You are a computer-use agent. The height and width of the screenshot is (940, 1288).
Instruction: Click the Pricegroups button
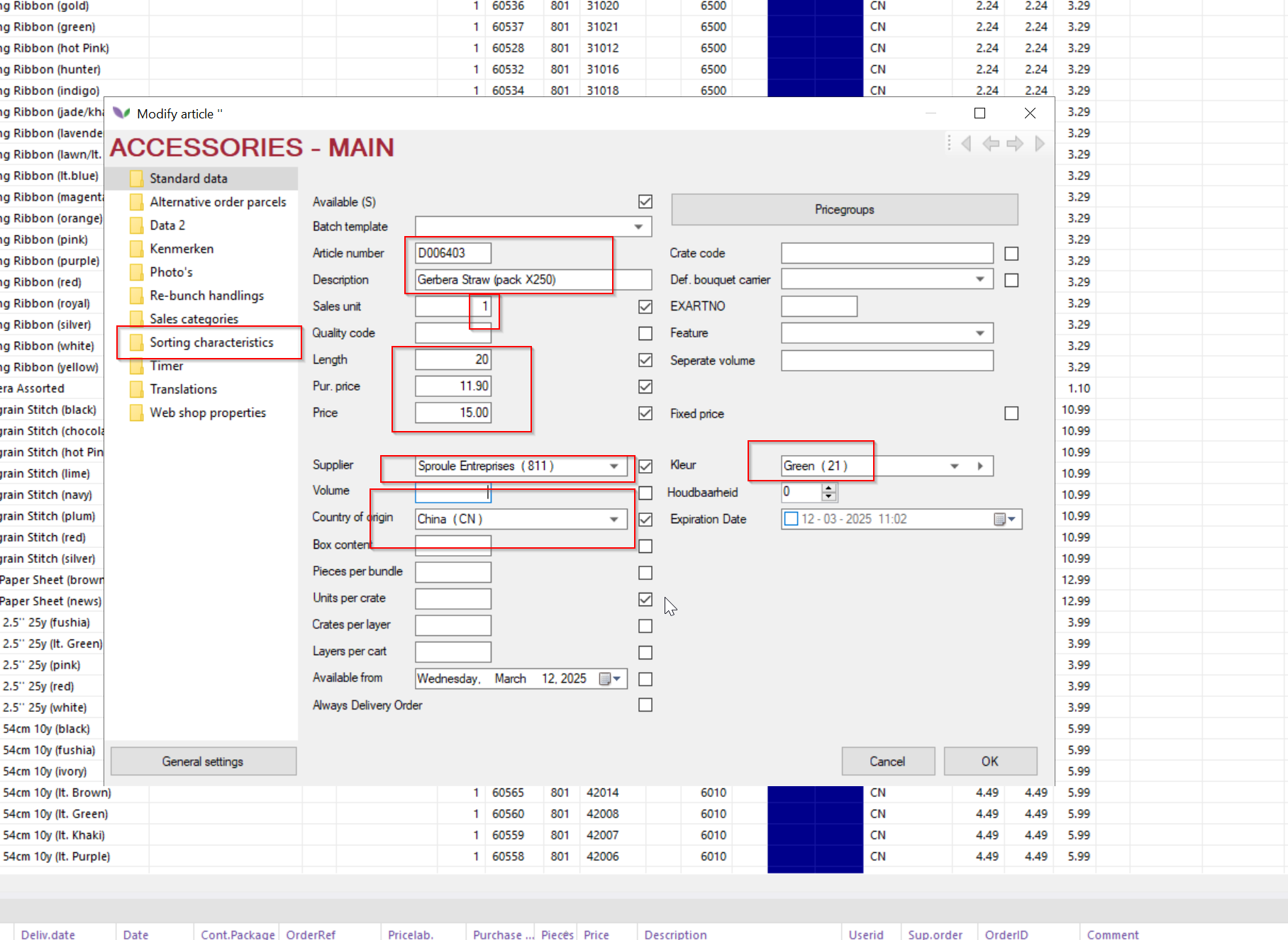844,210
